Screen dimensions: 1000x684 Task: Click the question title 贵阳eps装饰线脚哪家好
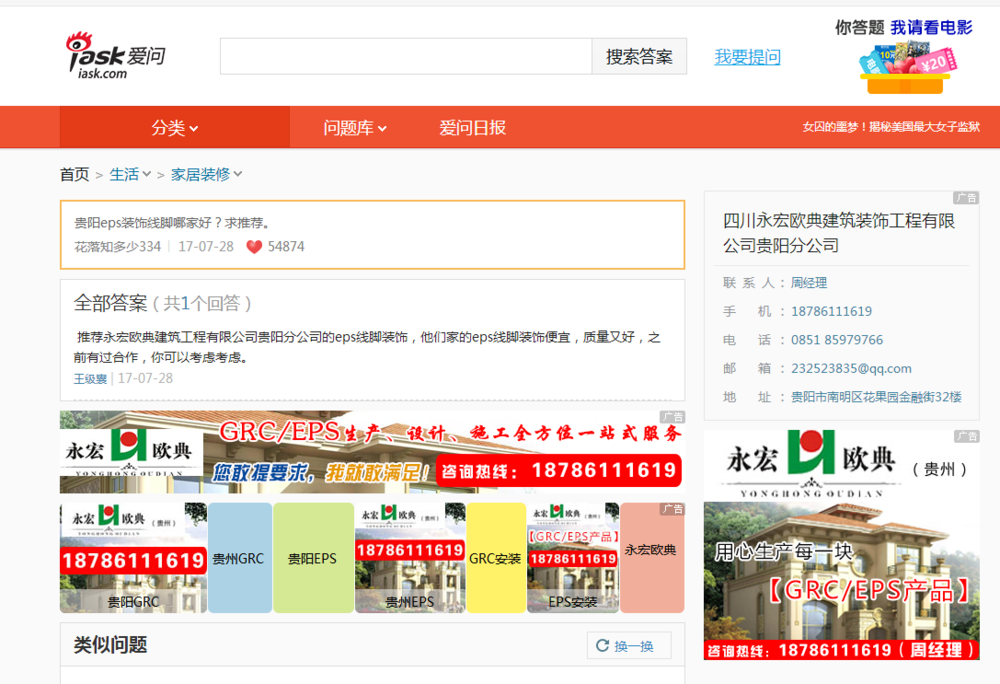point(172,222)
